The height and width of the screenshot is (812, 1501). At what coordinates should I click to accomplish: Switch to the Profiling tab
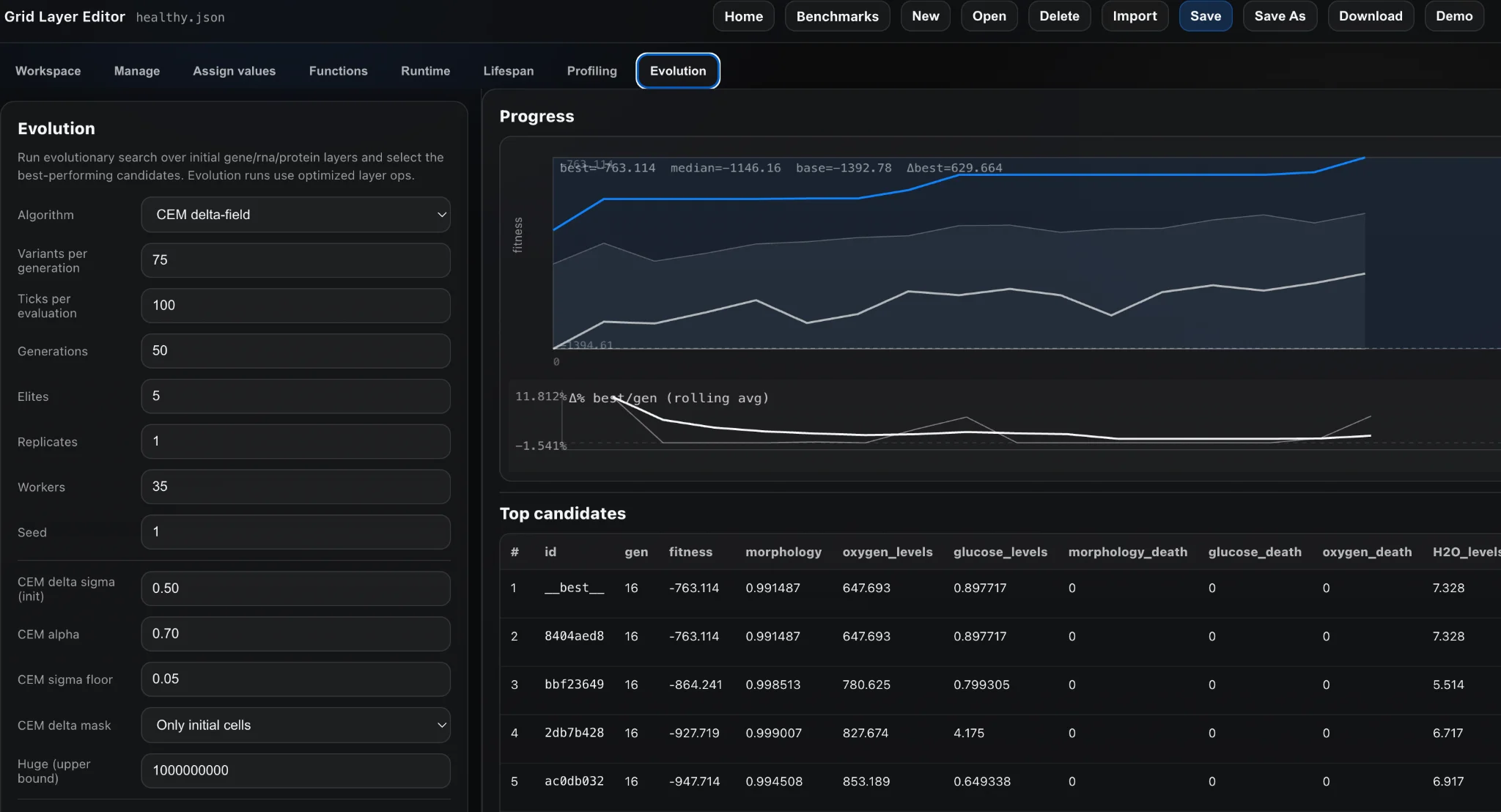tap(591, 71)
